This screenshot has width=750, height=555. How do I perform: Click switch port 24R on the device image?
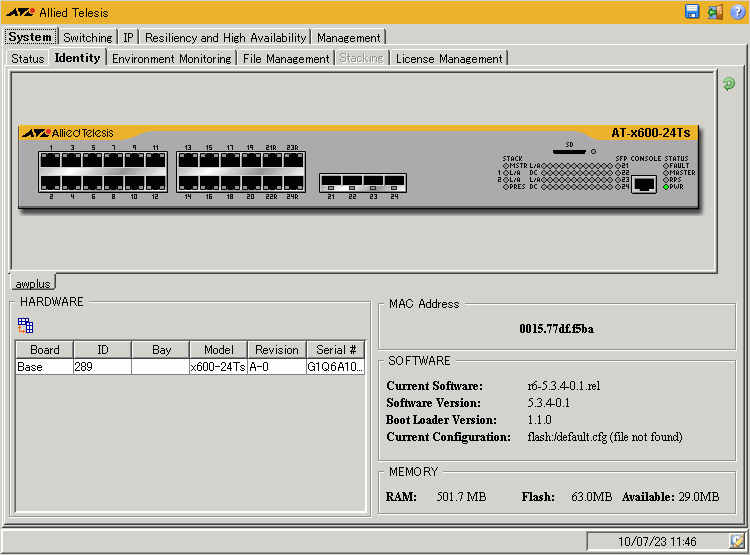click(x=293, y=183)
